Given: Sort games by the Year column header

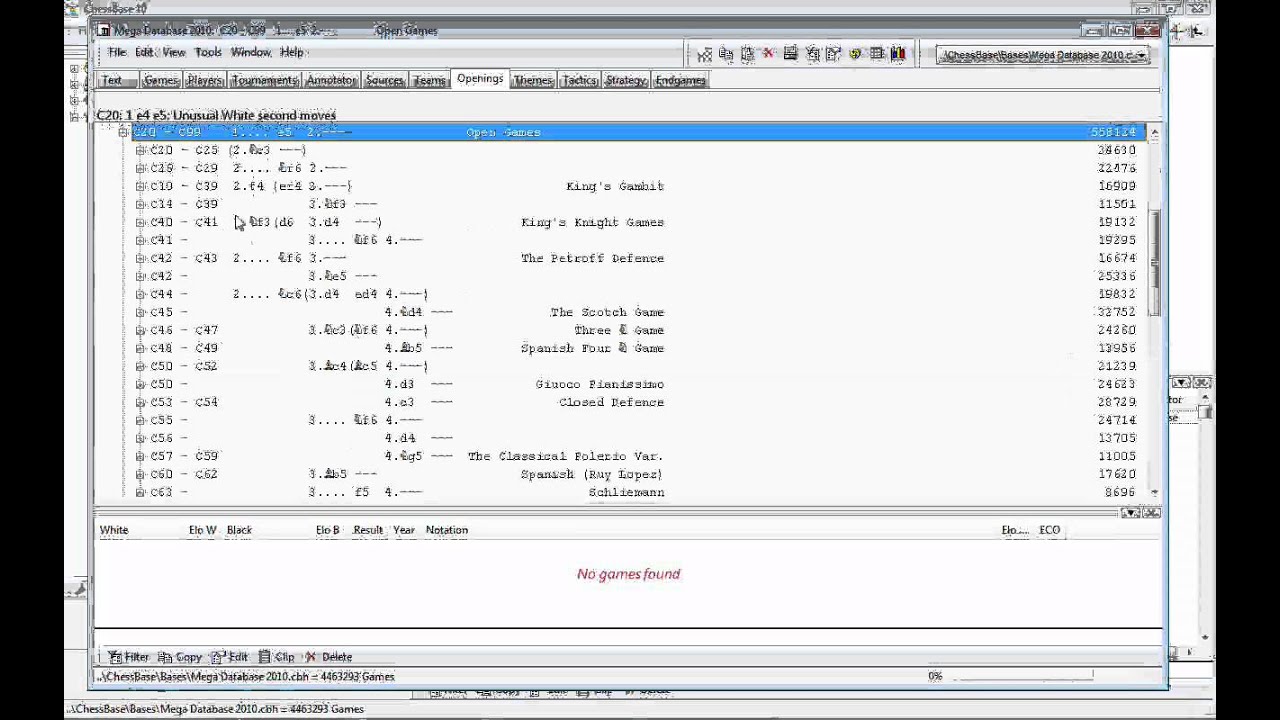Looking at the screenshot, I should 404,530.
